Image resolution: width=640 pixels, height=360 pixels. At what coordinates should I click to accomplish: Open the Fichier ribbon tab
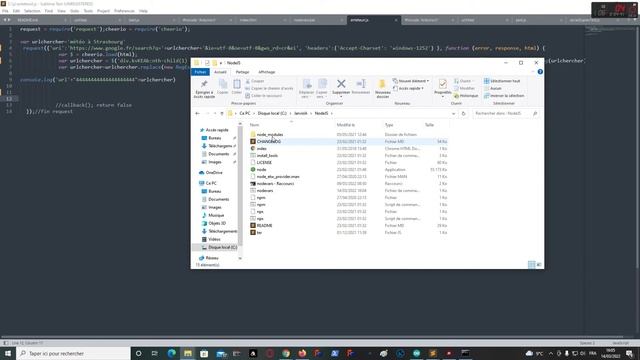click(x=200, y=72)
